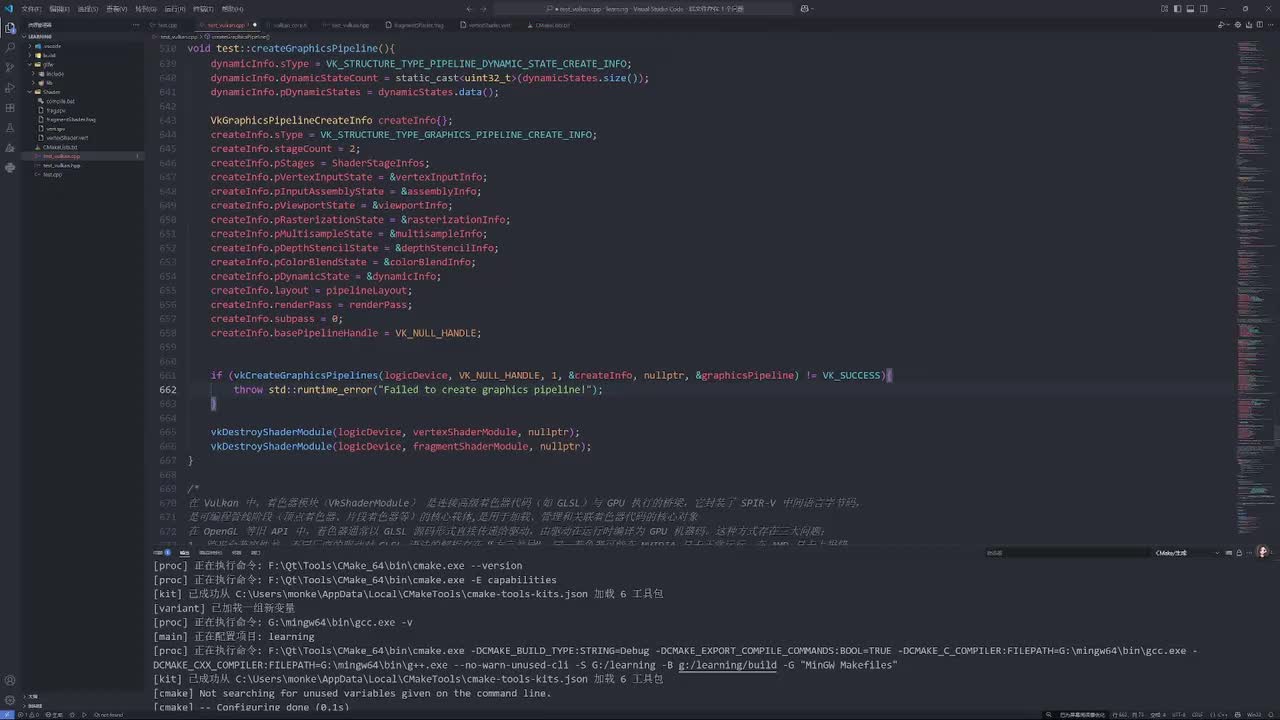The height and width of the screenshot is (720, 1280).
Task: Switch to the vertexShader.vert editor tab
Action: (x=490, y=24)
